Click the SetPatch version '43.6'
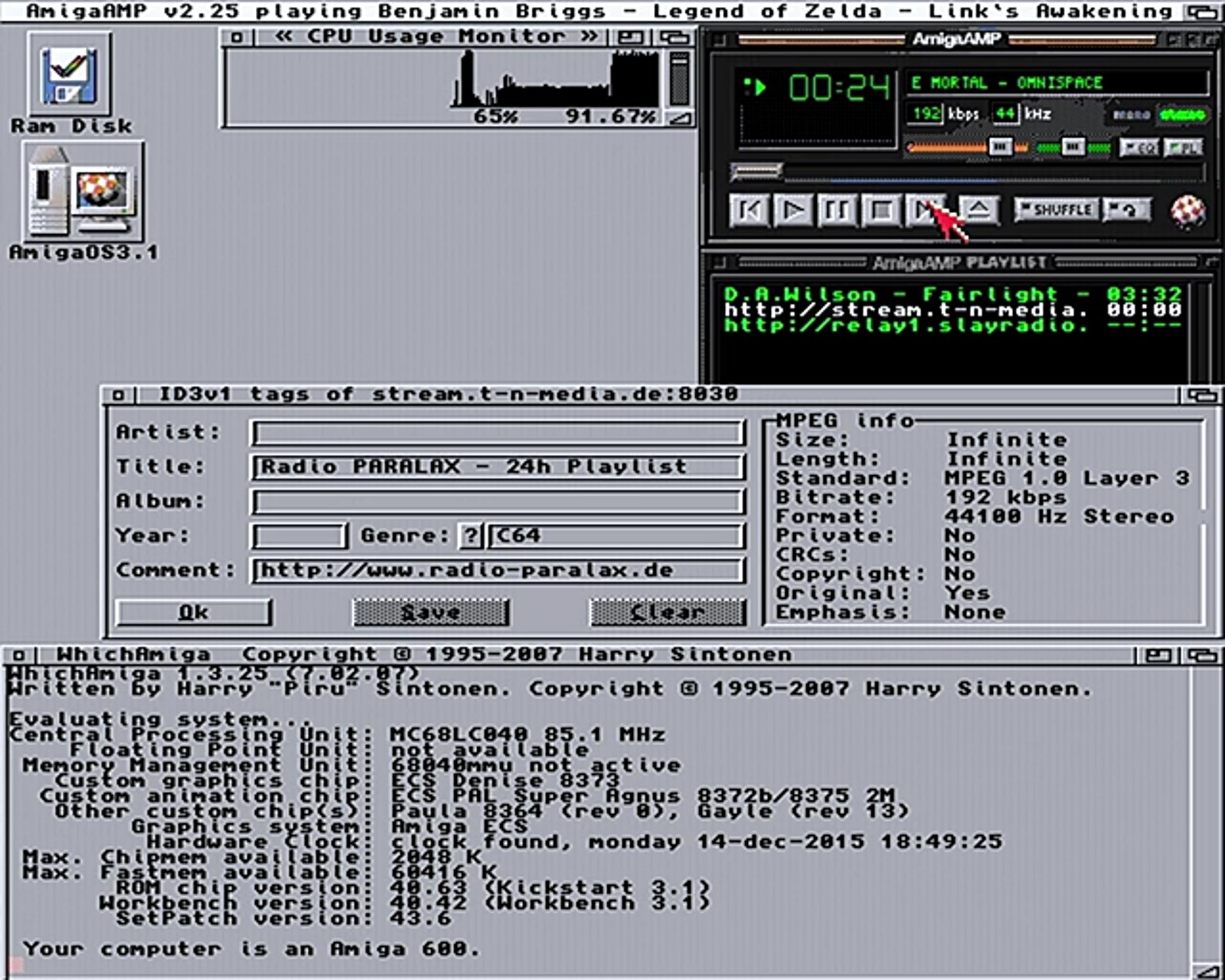 [421, 918]
